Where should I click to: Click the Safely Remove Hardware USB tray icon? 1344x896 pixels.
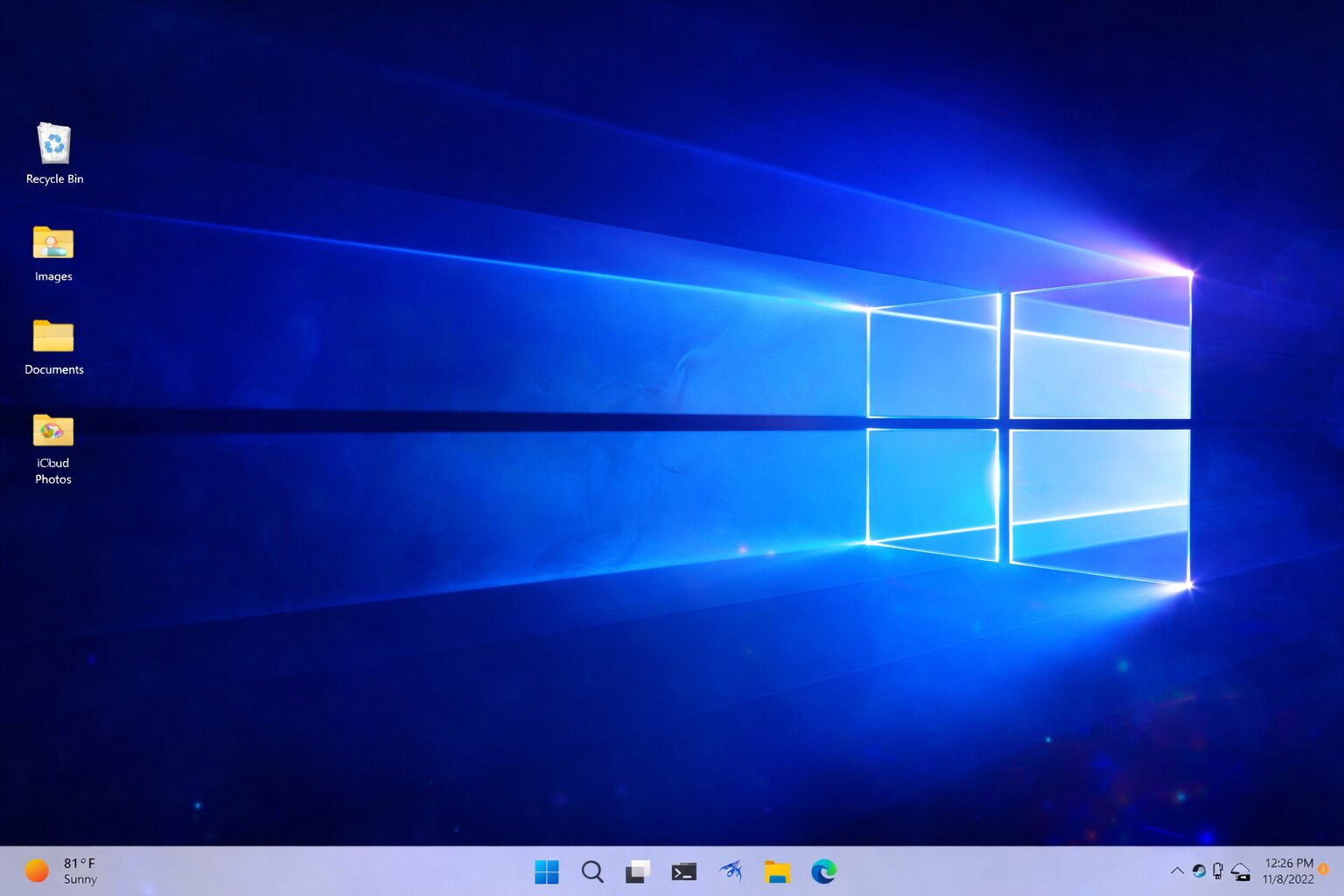[x=1218, y=871]
